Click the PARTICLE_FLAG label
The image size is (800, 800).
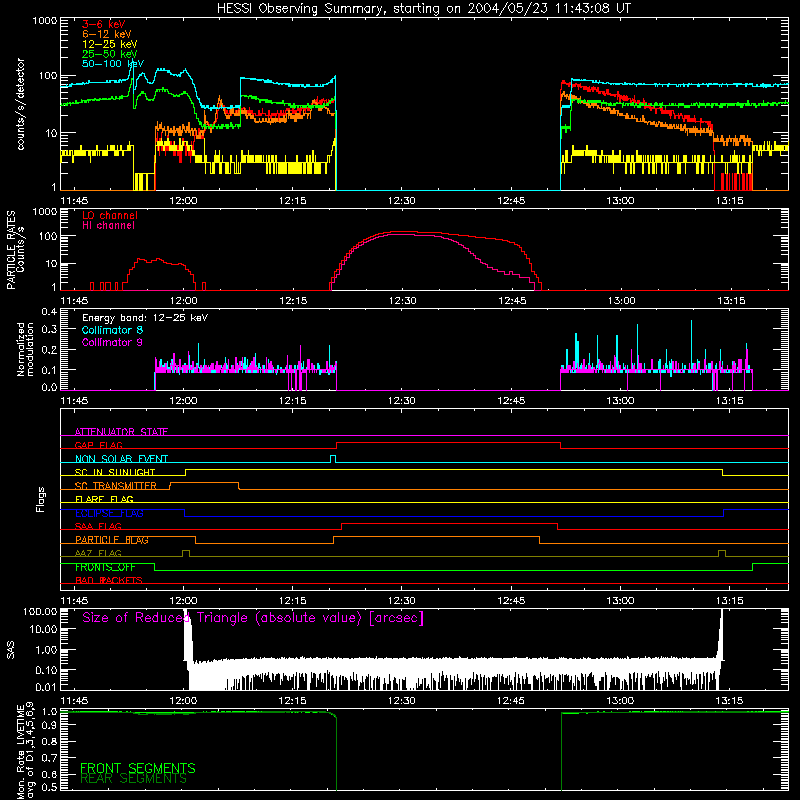112,540
